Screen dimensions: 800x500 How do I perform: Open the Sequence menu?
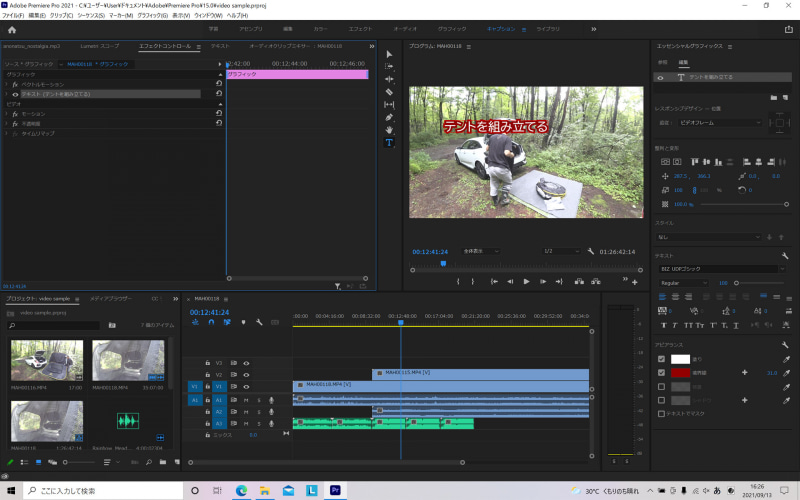pos(91,16)
